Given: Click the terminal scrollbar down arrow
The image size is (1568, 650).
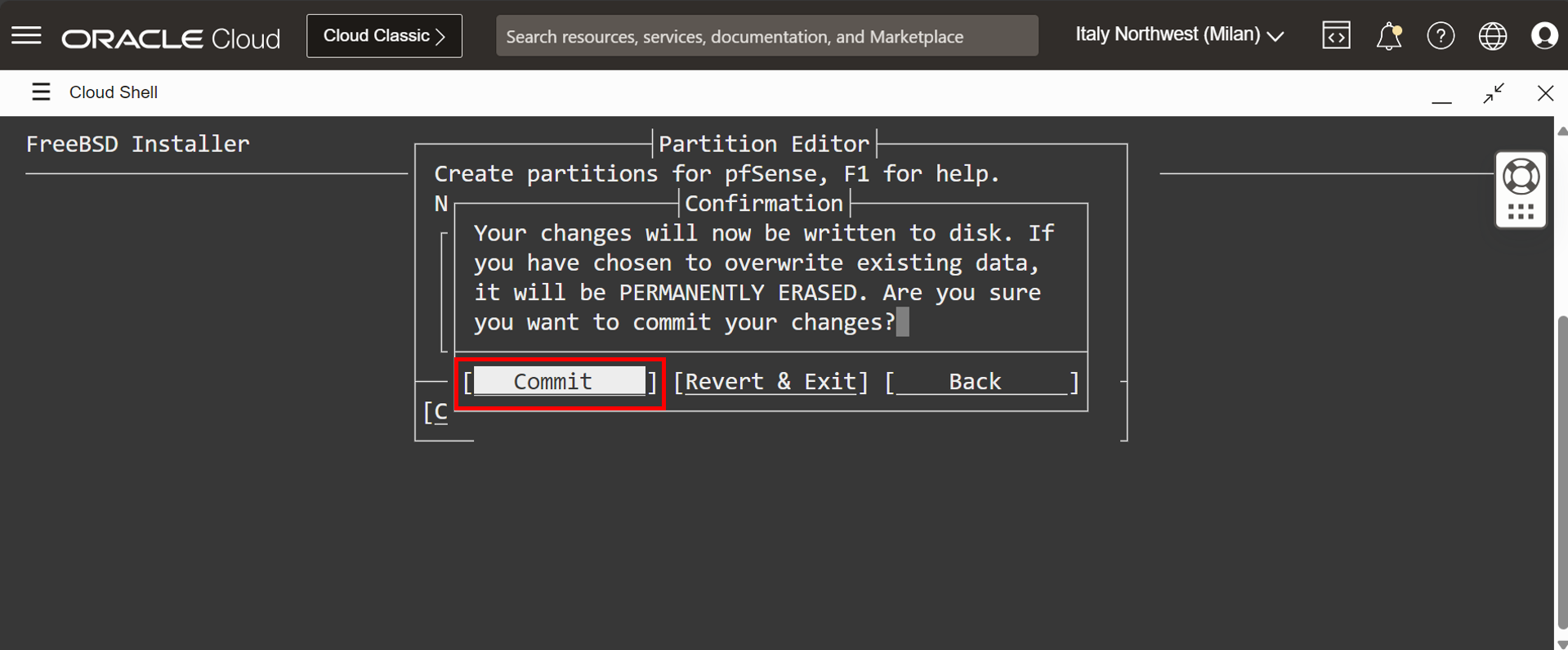Looking at the screenshot, I should point(1561,644).
